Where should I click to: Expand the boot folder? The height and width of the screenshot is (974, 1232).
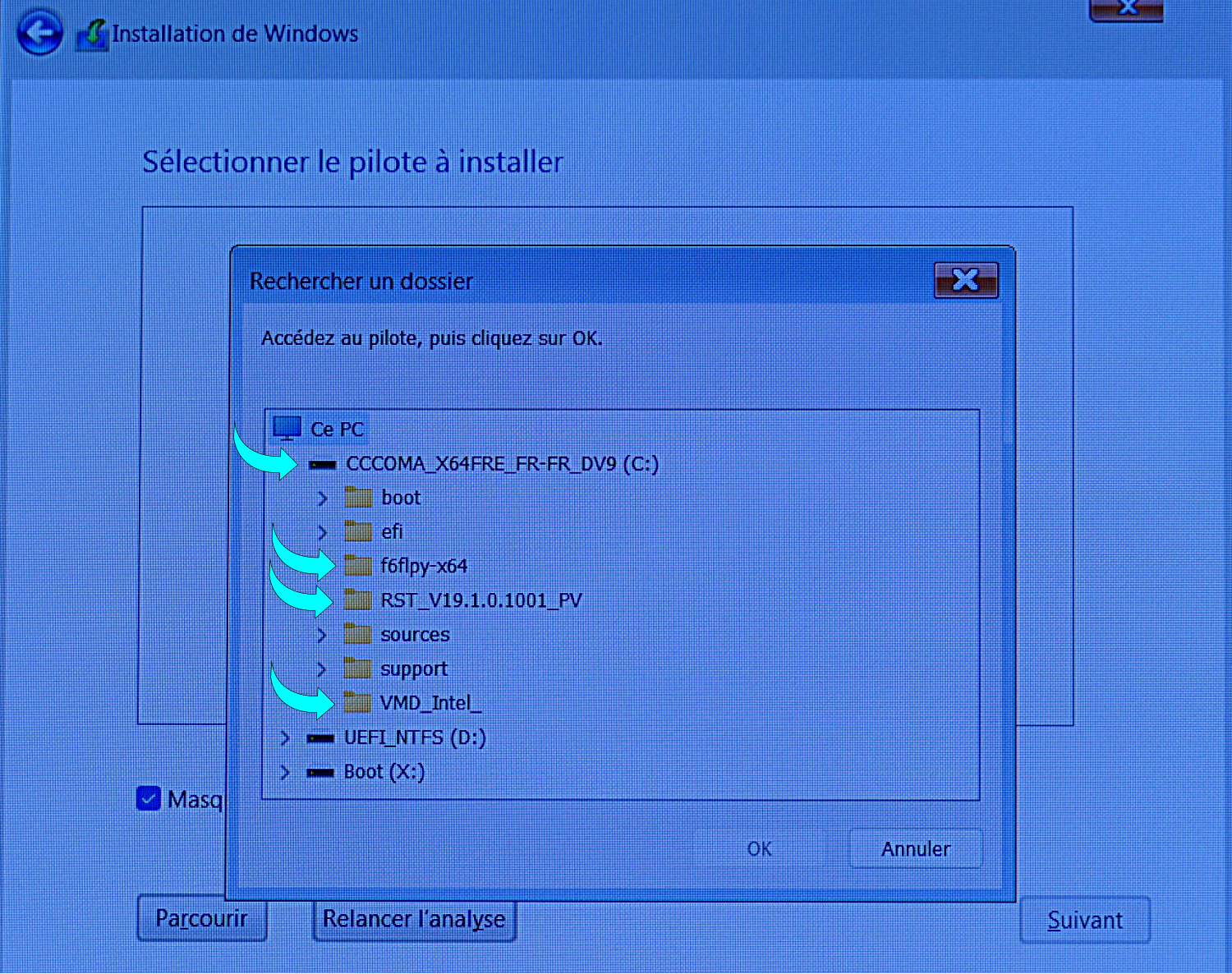click(322, 498)
